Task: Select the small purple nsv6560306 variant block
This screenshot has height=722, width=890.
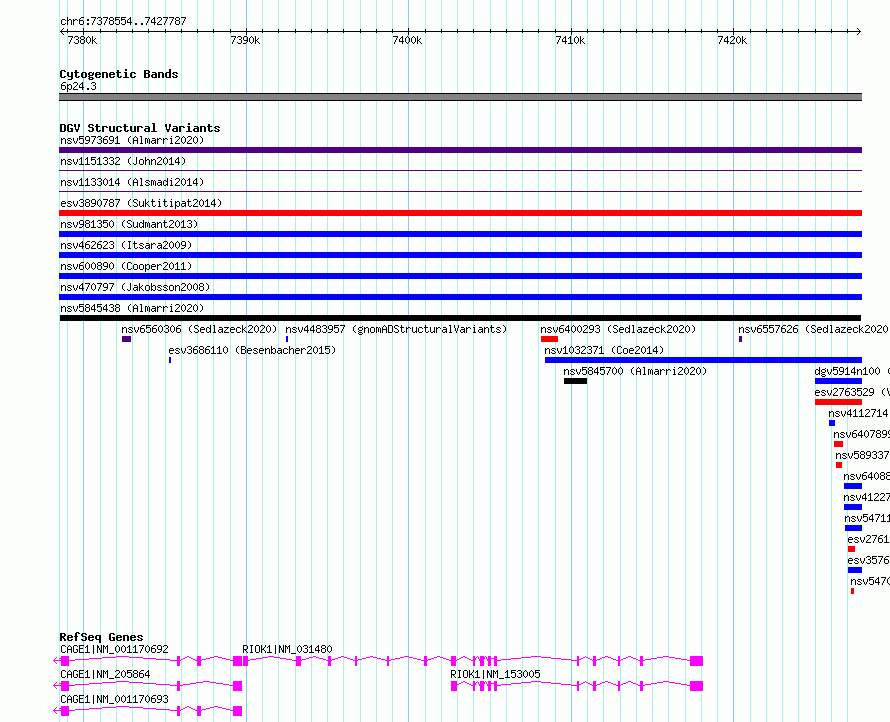Action: pos(126,339)
